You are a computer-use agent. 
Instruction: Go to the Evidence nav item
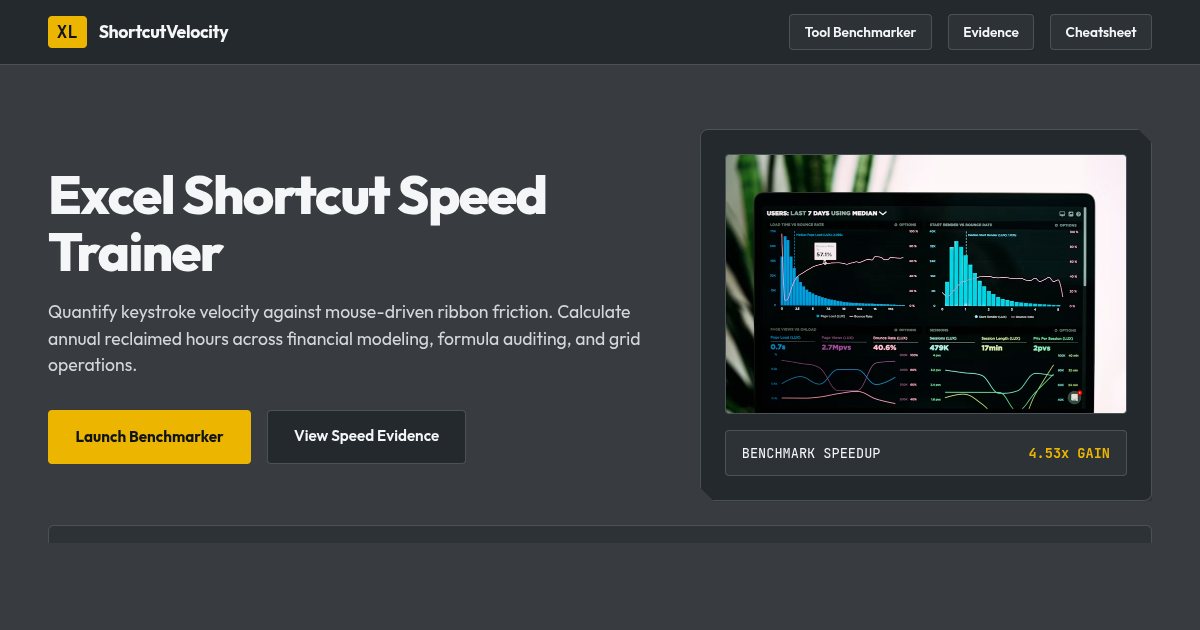(991, 32)
